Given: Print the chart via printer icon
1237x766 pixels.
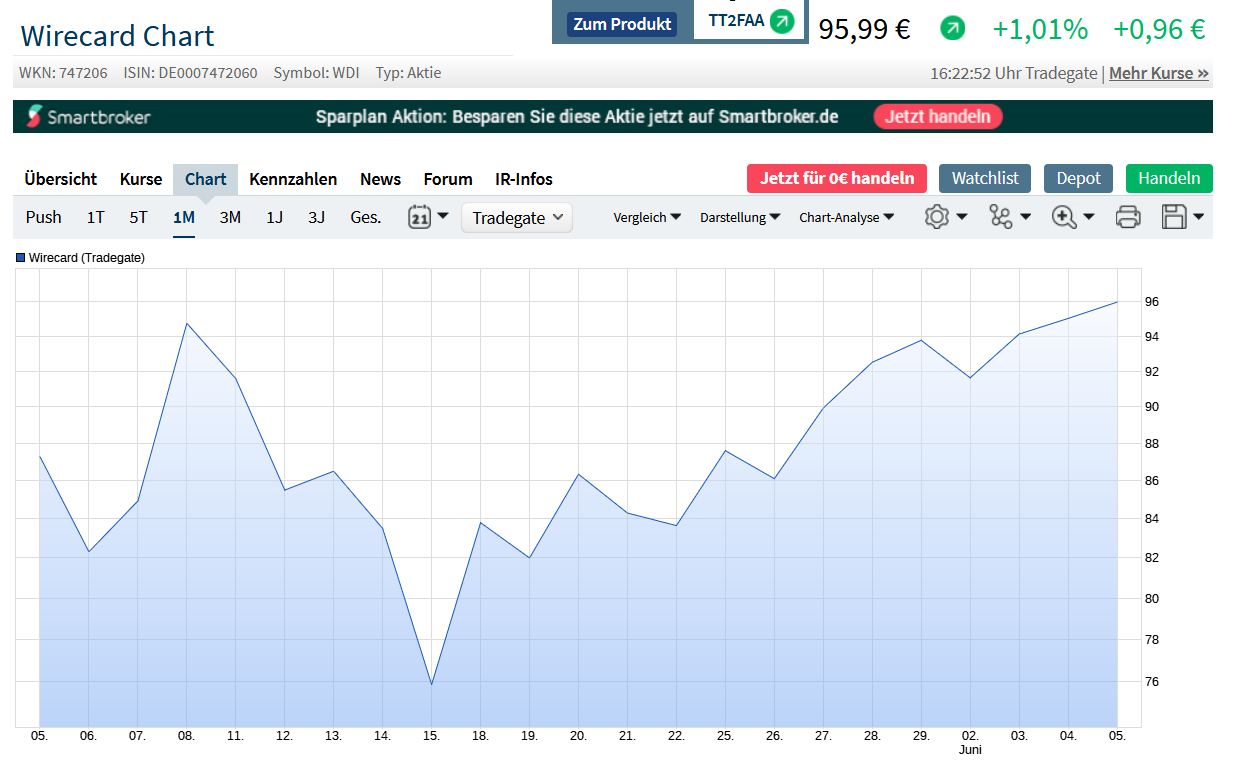Looking at the screenshot, I should pos(1128,216).
